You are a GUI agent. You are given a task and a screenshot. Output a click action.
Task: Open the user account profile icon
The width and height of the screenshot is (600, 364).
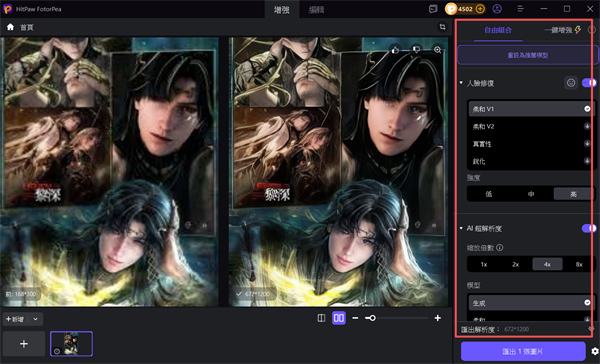[497, 9]
